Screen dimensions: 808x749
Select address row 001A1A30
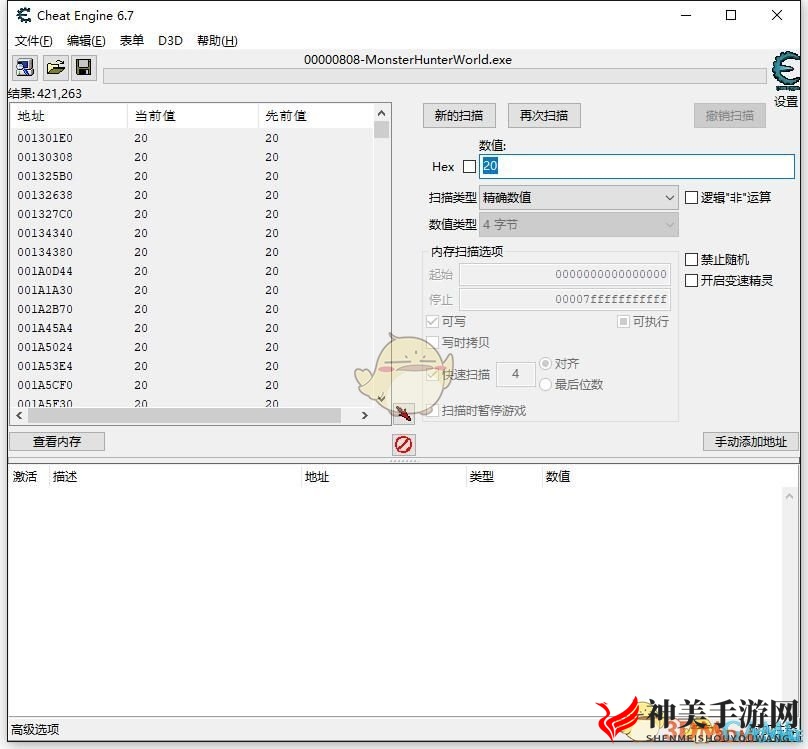pos(192,291)
